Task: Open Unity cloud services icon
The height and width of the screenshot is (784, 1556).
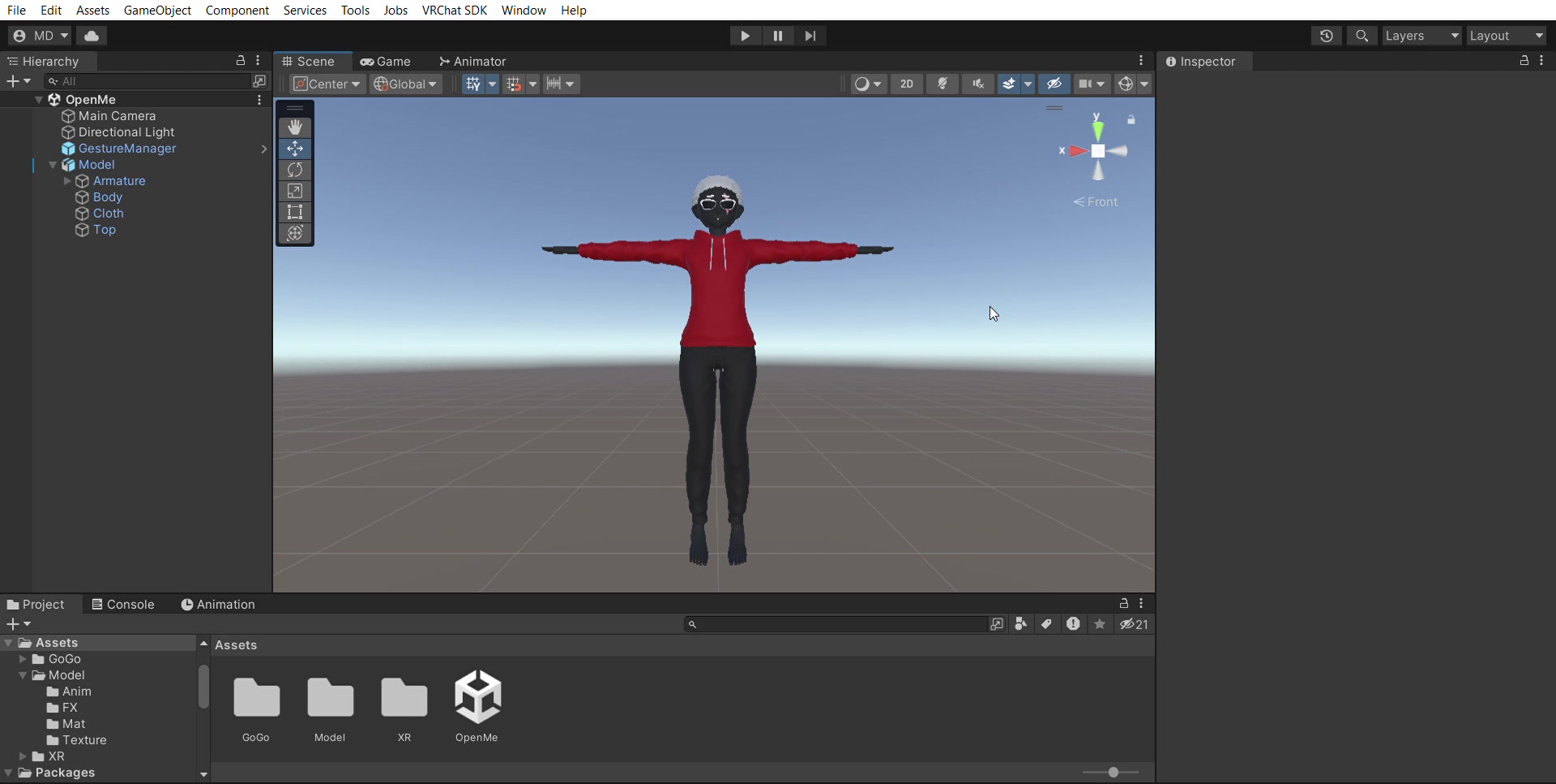Action: pos(92,36)
